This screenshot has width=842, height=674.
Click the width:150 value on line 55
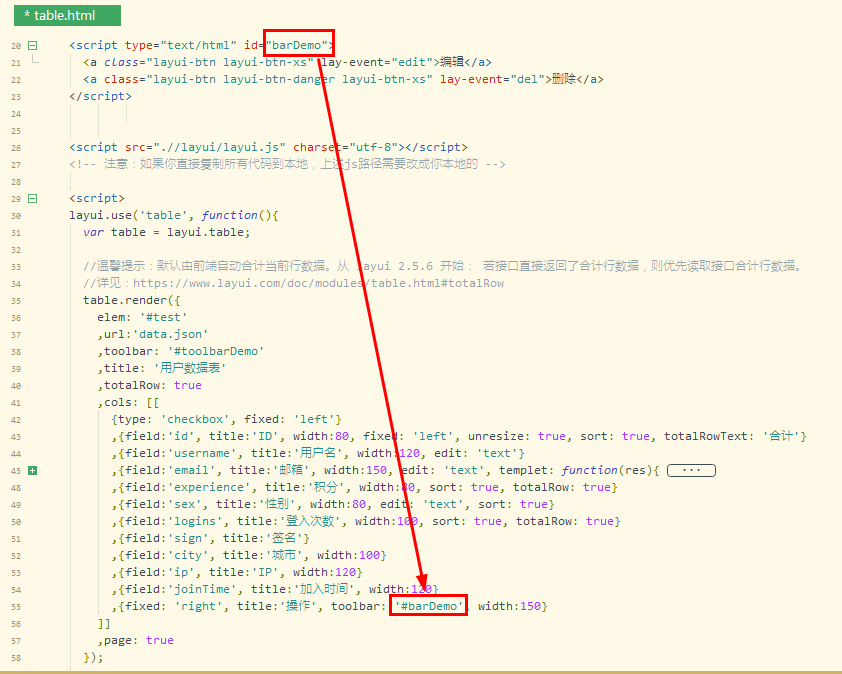point(510,606)
